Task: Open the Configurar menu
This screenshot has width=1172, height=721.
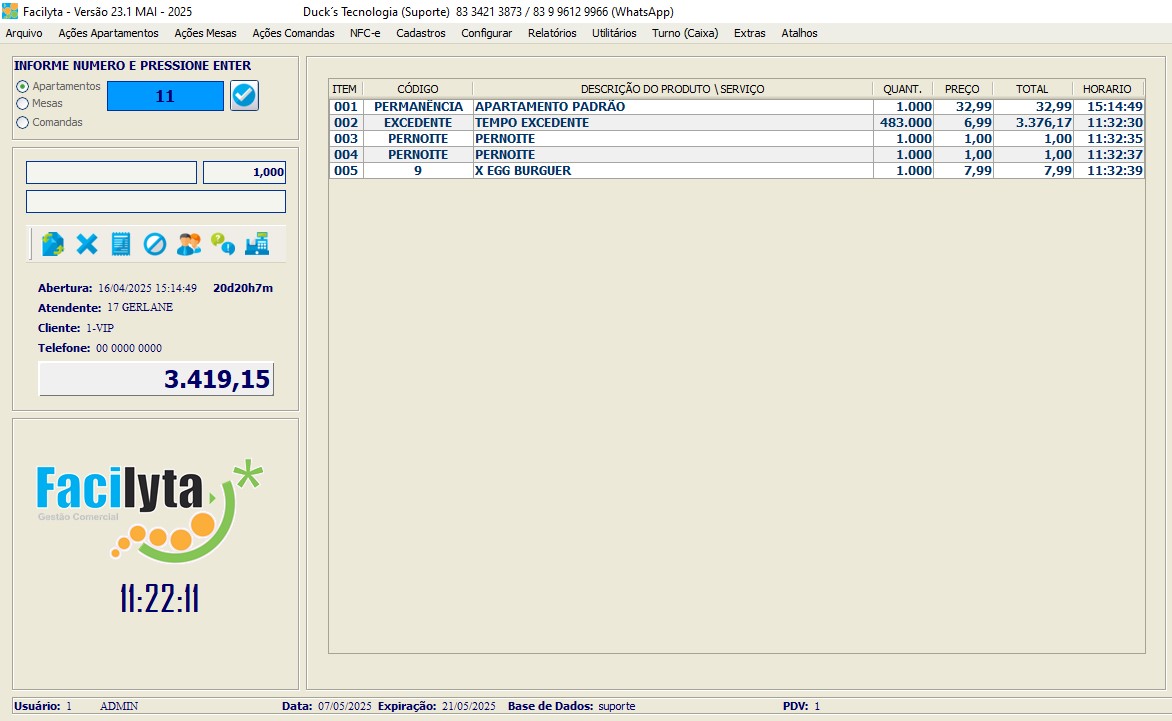Action: pos(486,33)
